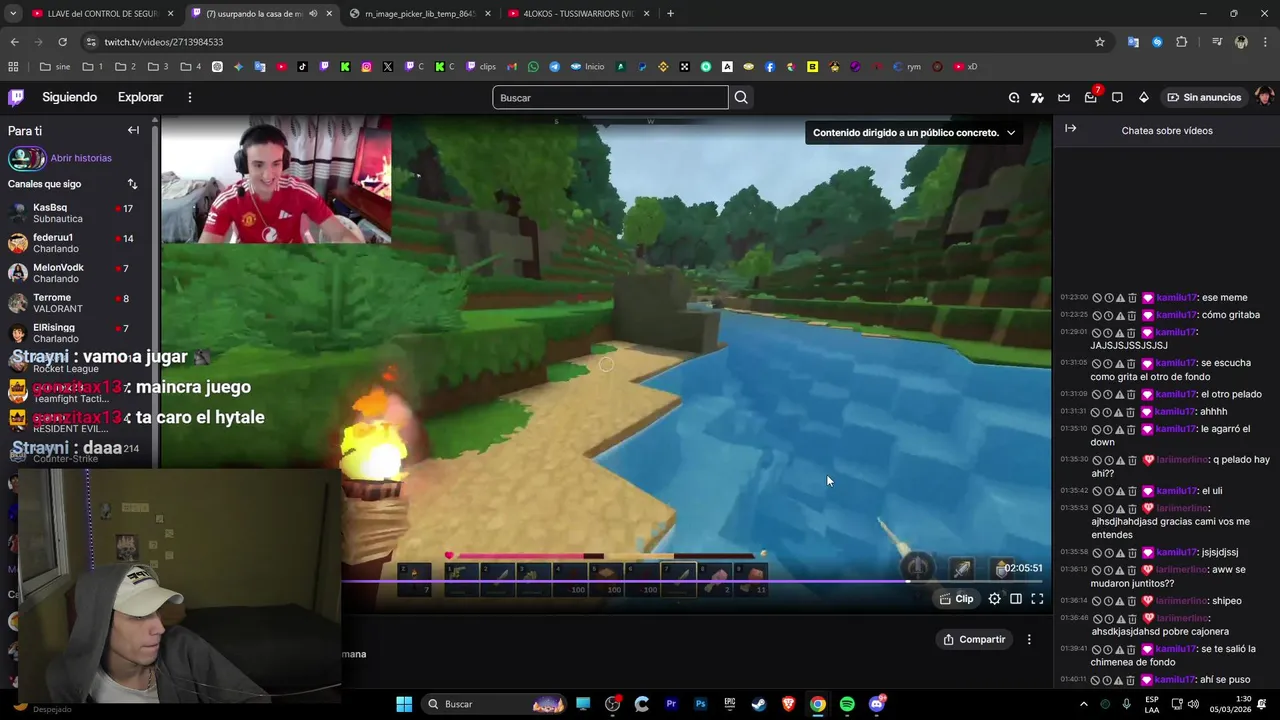Open Terrome channel playing VALORANT

point(75,303)
